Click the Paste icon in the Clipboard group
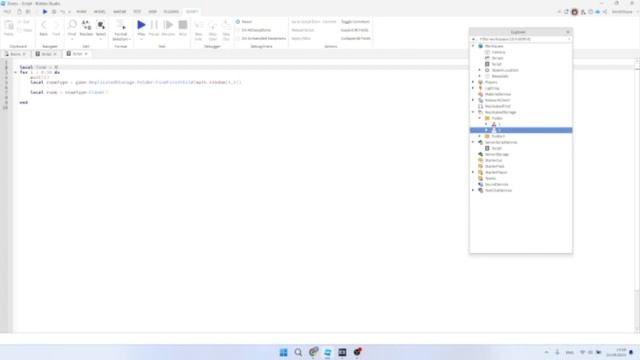The image size is (640, 360). pos(9,26)
